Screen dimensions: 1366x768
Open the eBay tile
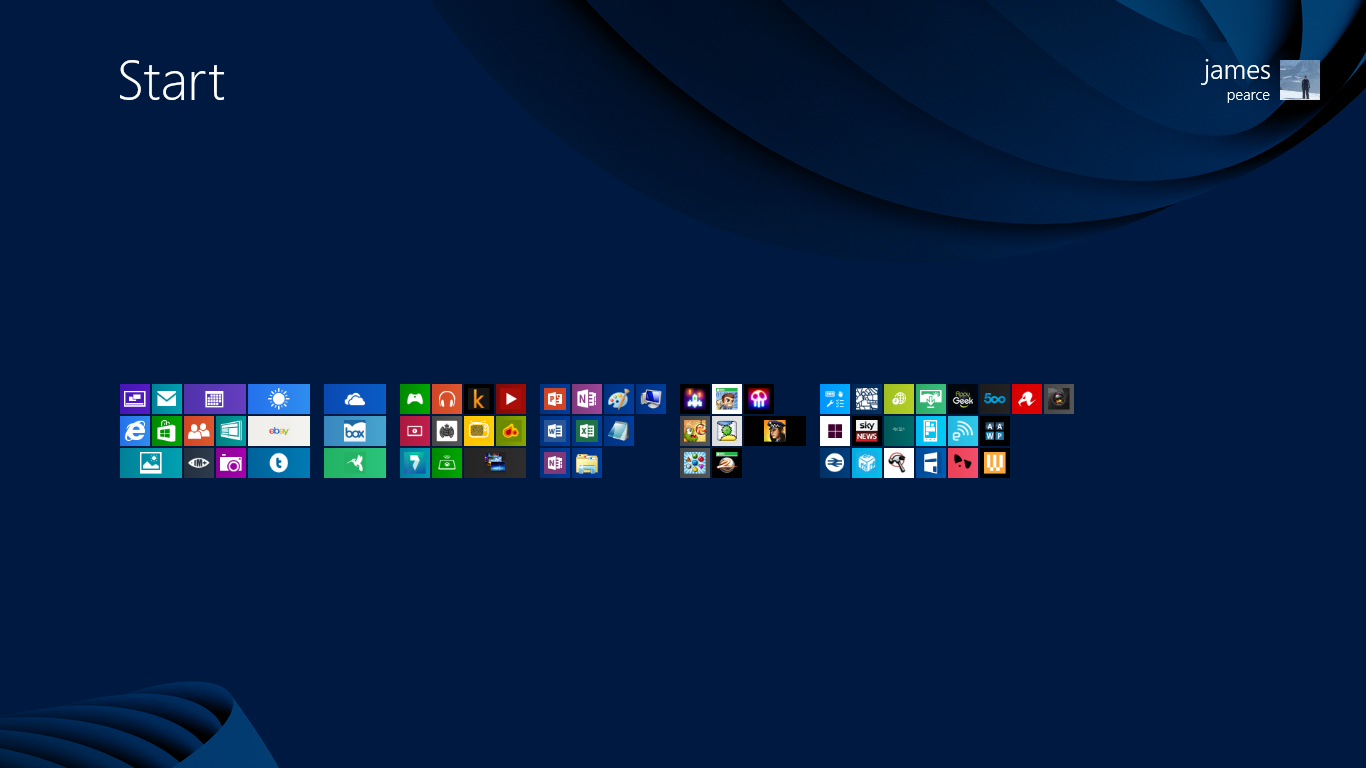pyautogui.click(x=279, y=431)
